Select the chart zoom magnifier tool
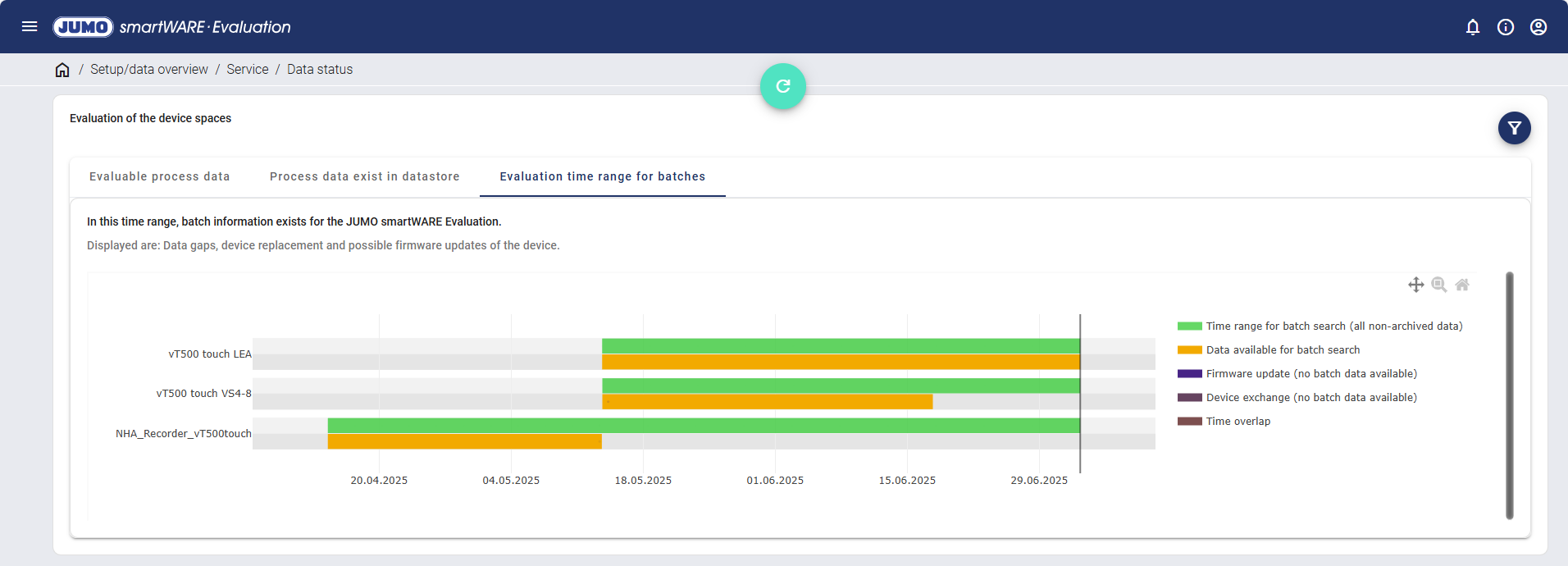1568x566 pixels. [x=1438, y=285]
